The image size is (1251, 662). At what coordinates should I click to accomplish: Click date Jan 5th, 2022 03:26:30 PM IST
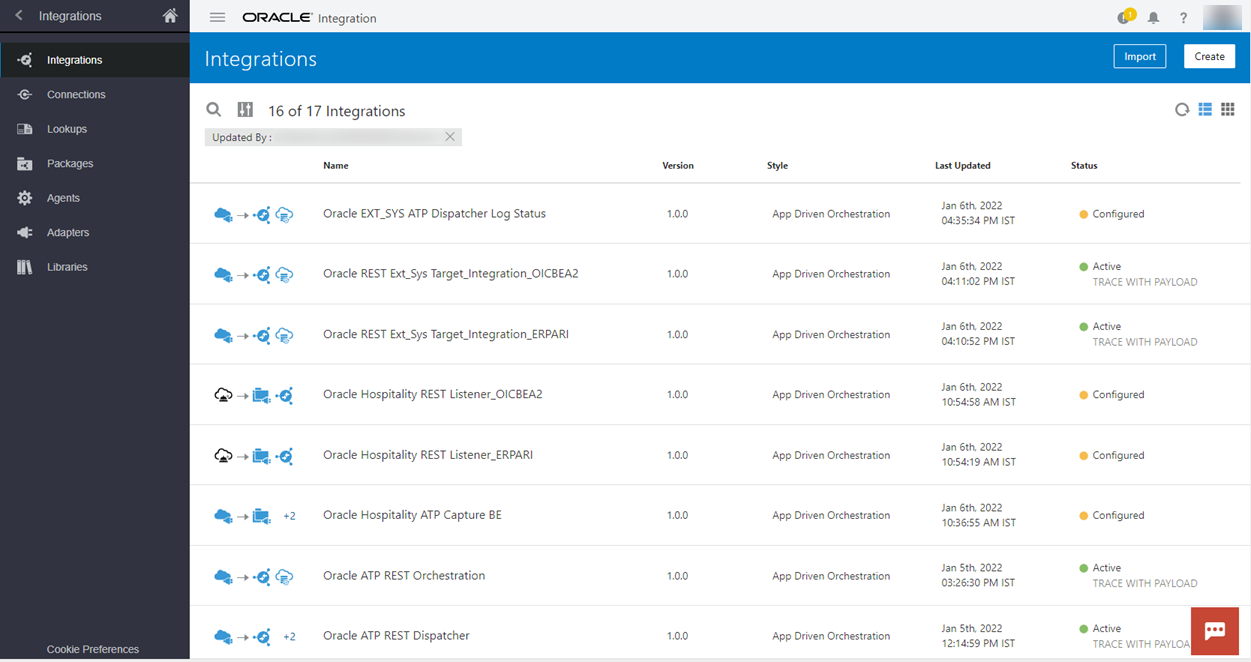978,575
